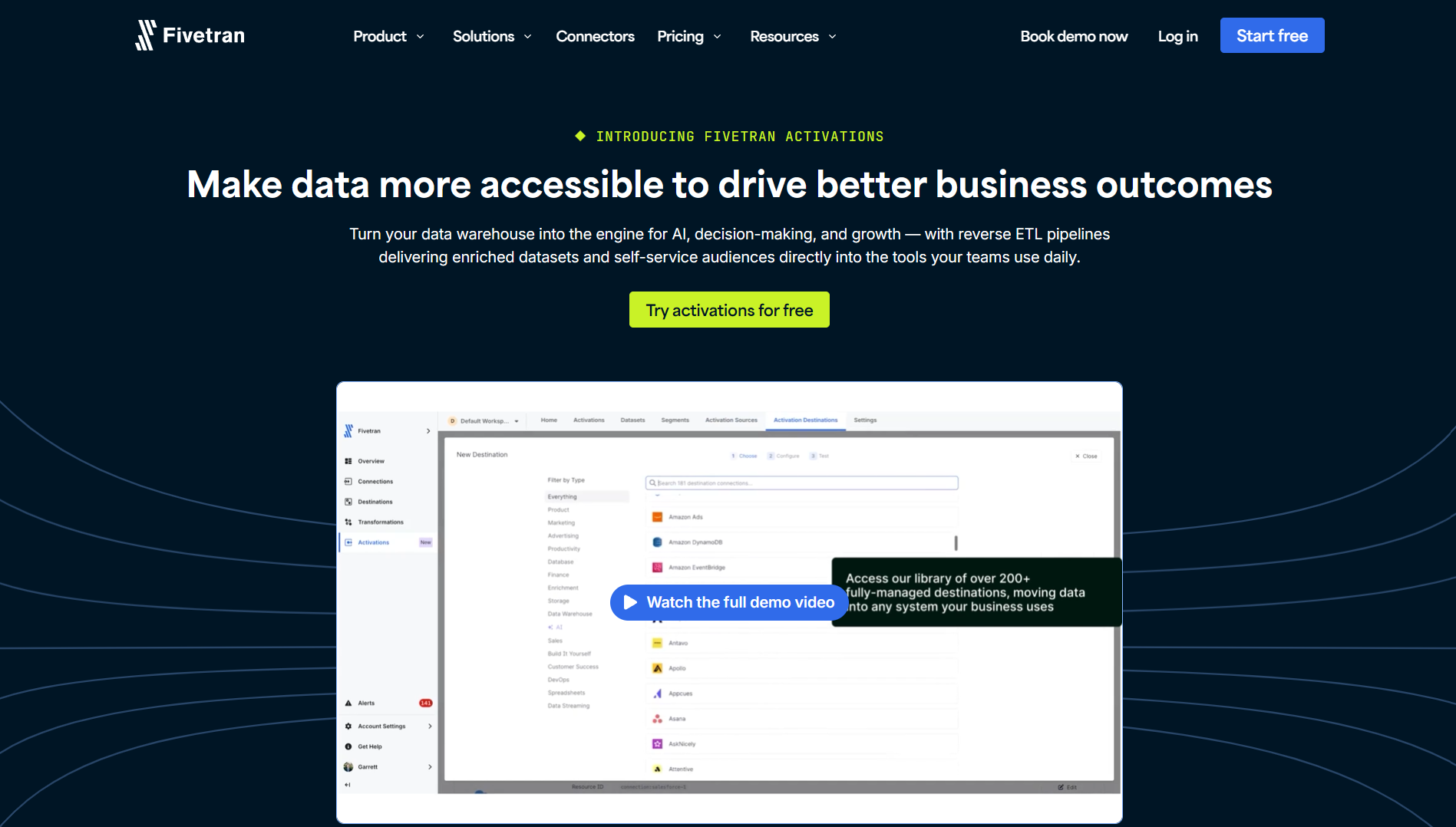Expand the Solutions dropdown chevron

[x=527, y=37]
